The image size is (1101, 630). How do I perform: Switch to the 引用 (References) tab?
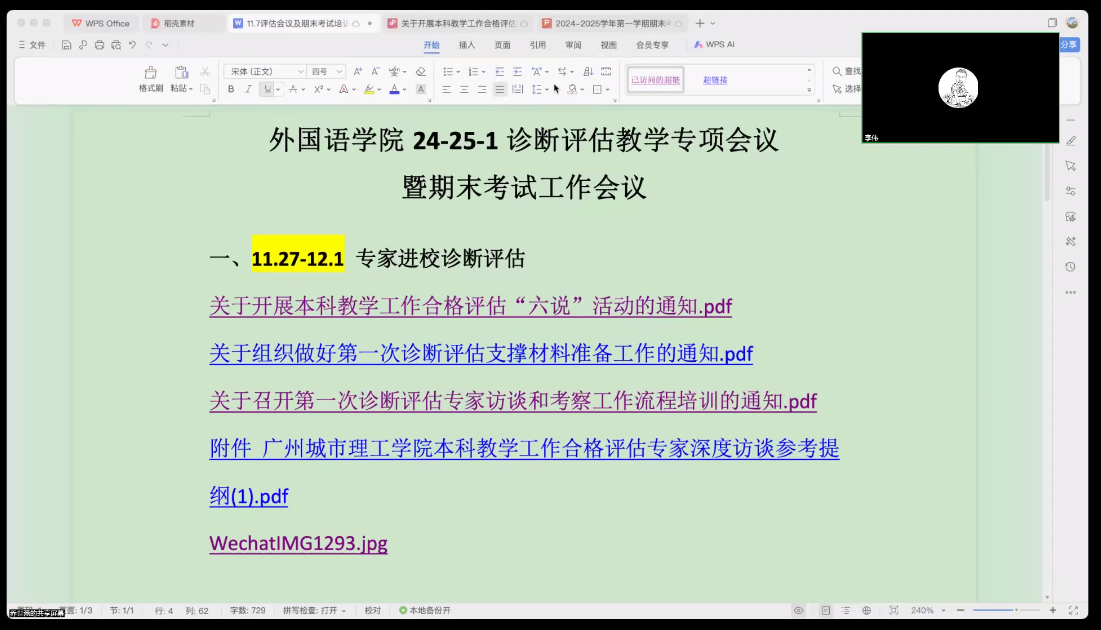[538, 45]
